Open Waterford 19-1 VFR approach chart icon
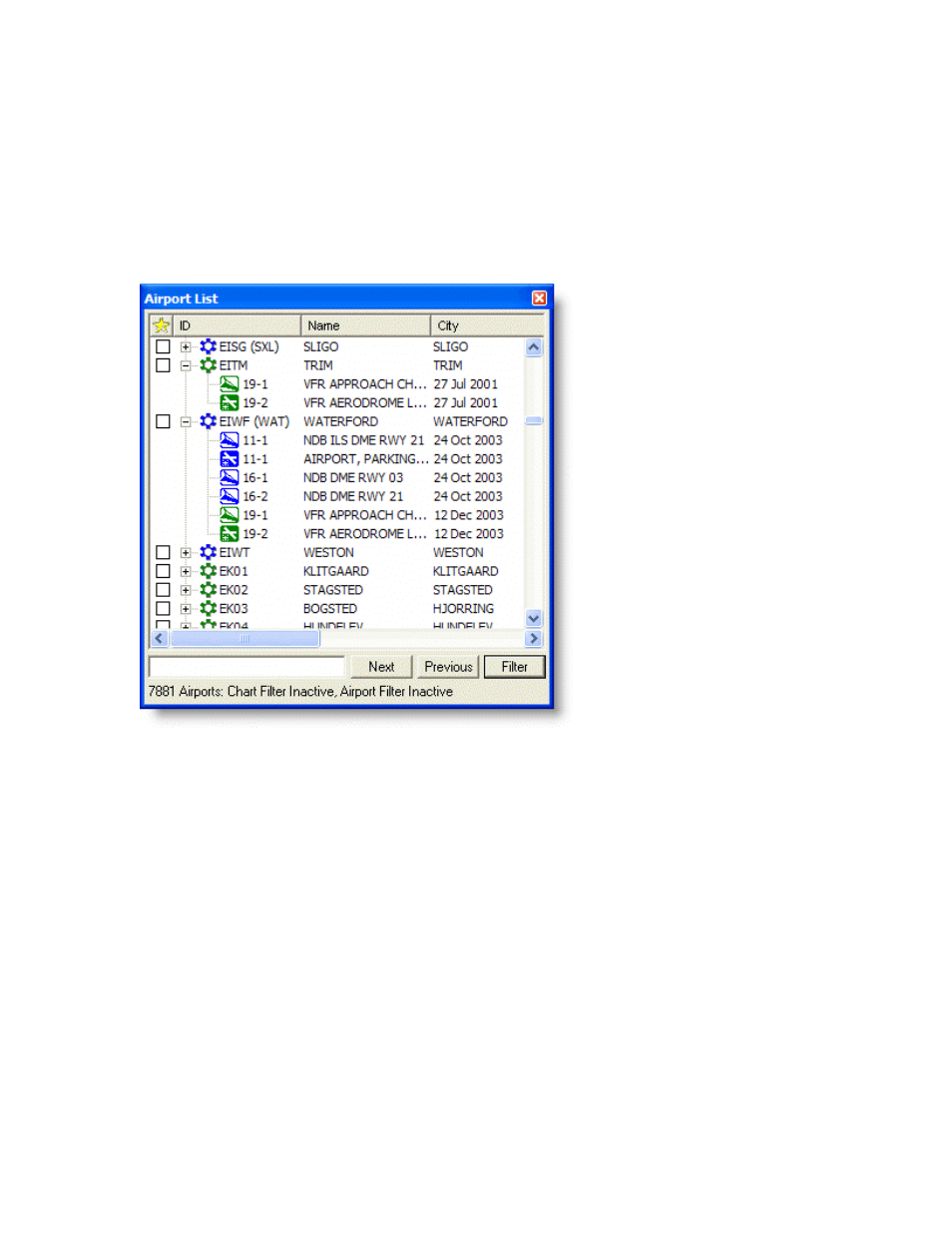952x1233 pixels. click(230, 515)
